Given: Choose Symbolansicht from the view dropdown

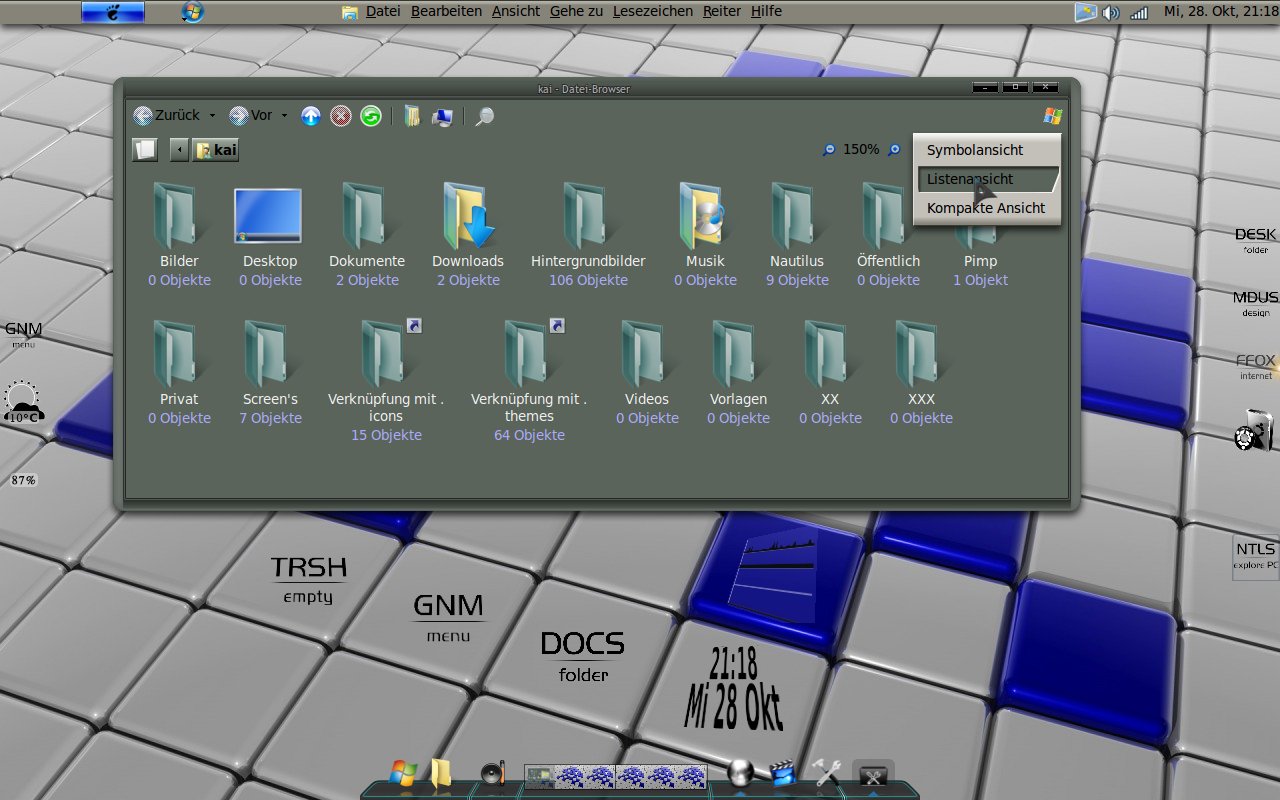Looking at the screenshot, I should coord(987,150).
